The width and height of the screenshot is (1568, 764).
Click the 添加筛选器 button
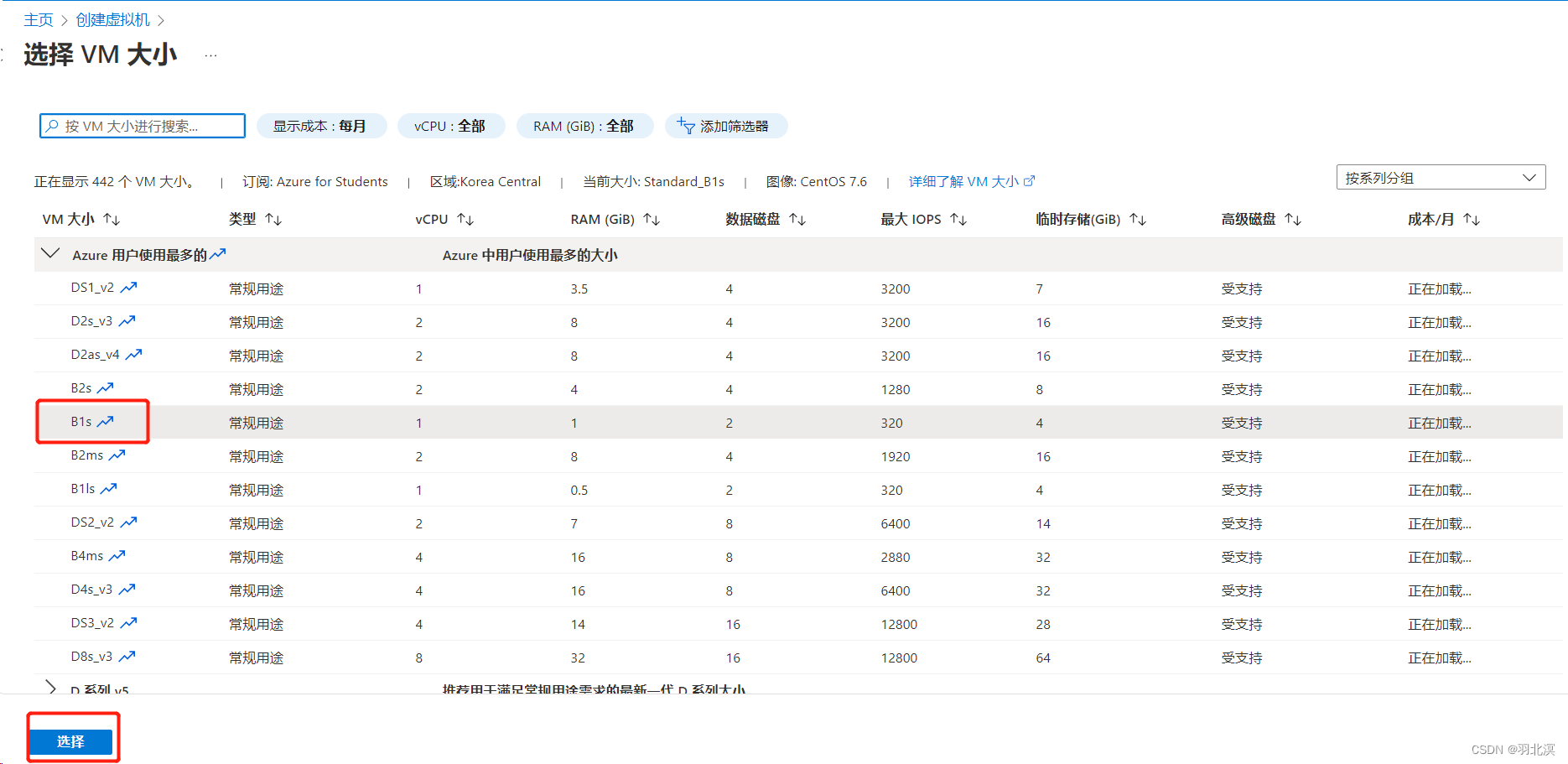[x=726, y=126]
